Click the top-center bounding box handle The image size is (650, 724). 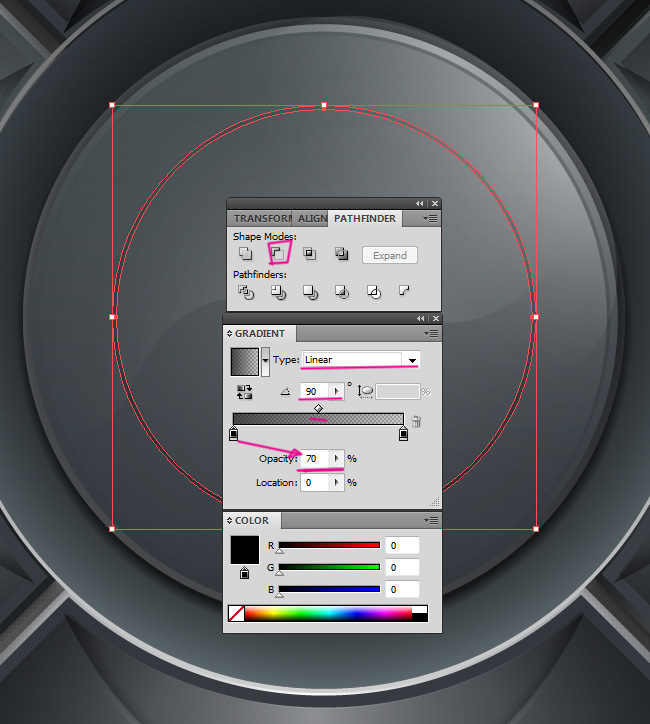click(324, 105)
